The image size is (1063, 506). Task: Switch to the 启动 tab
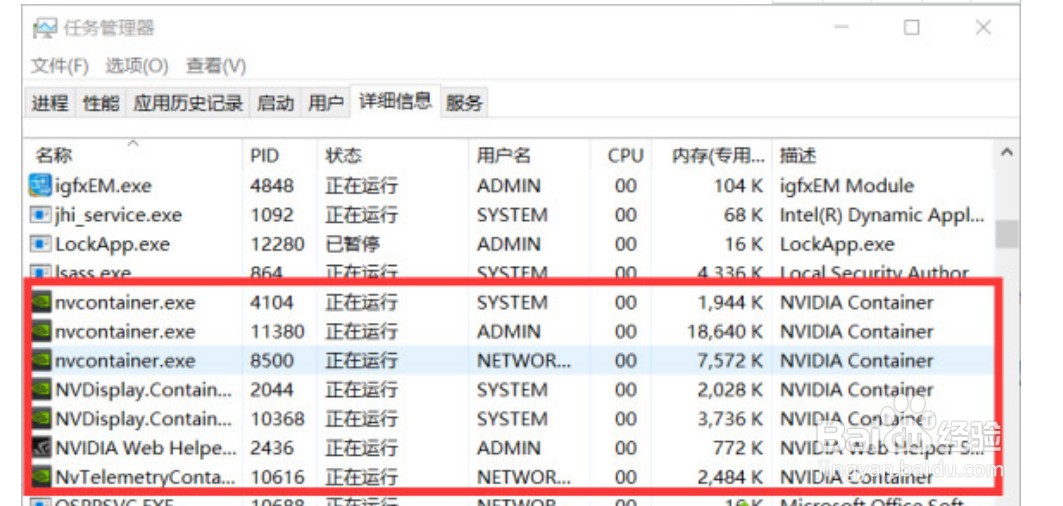click(x=275, y=103)
